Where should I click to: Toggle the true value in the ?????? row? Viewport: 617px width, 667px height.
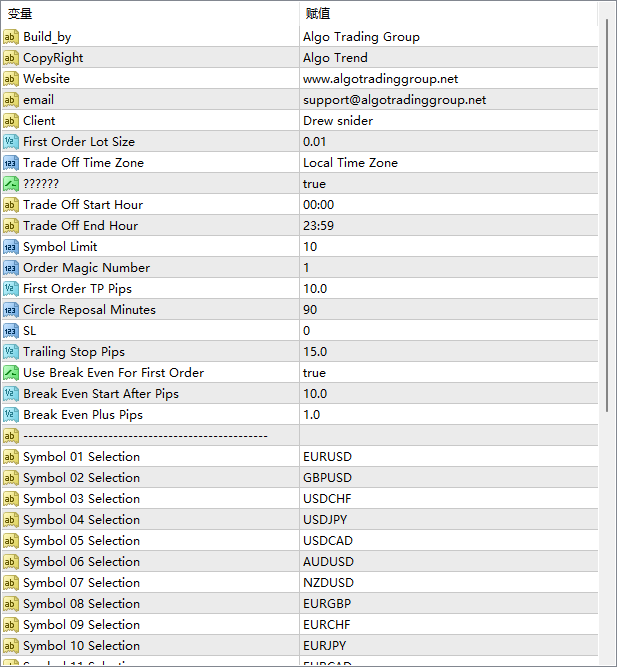click(x=314, y=184)
